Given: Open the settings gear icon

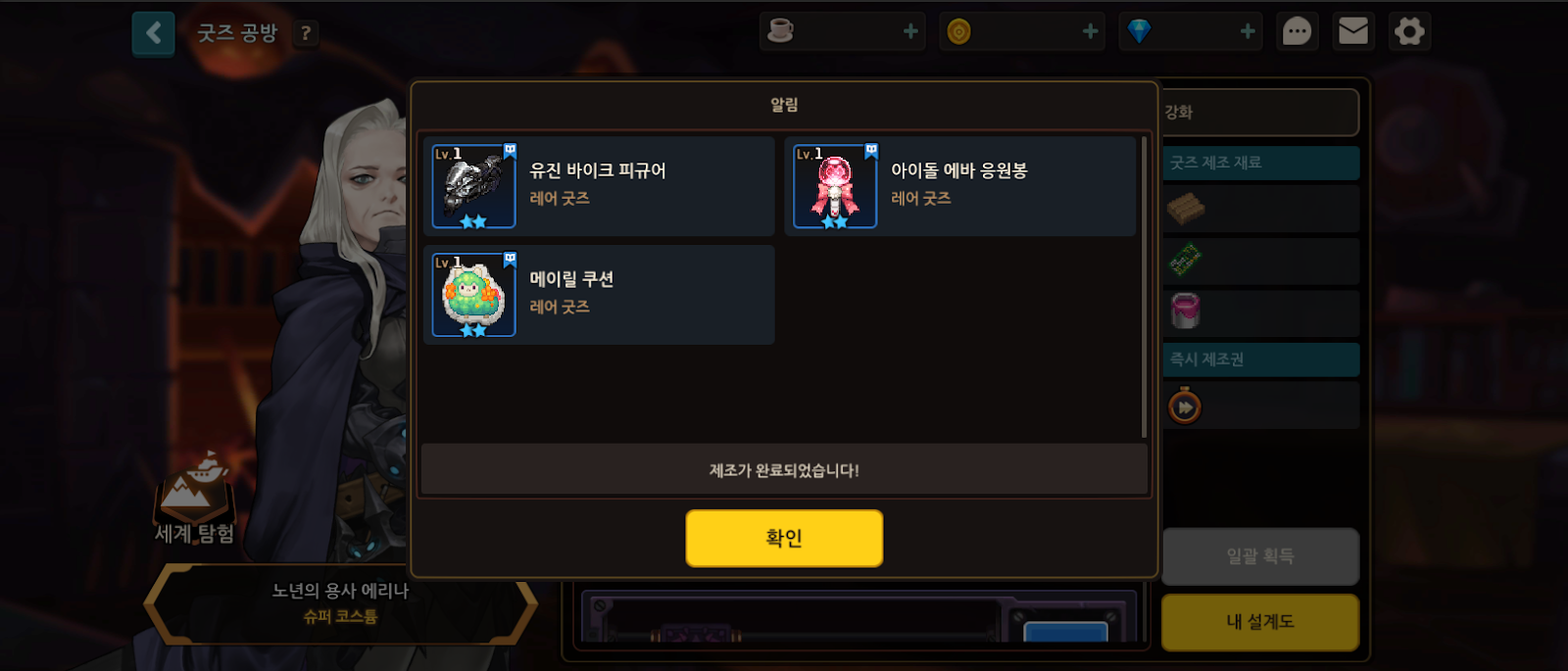Looking at the screenshot, I should tap(1409, 32).
